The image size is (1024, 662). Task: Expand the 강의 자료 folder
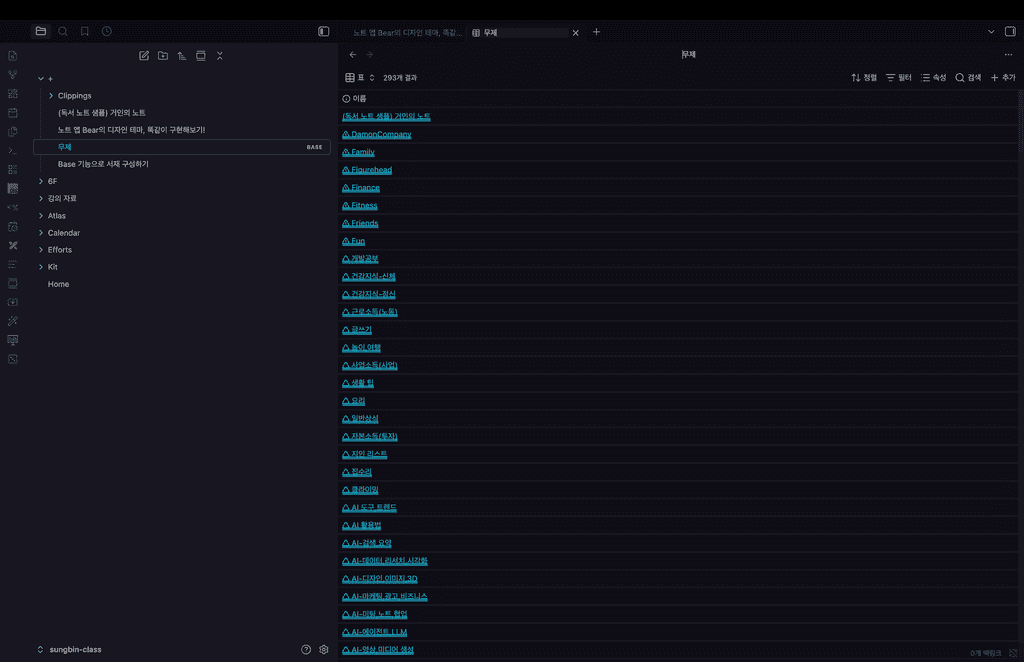tap(41, 198)
